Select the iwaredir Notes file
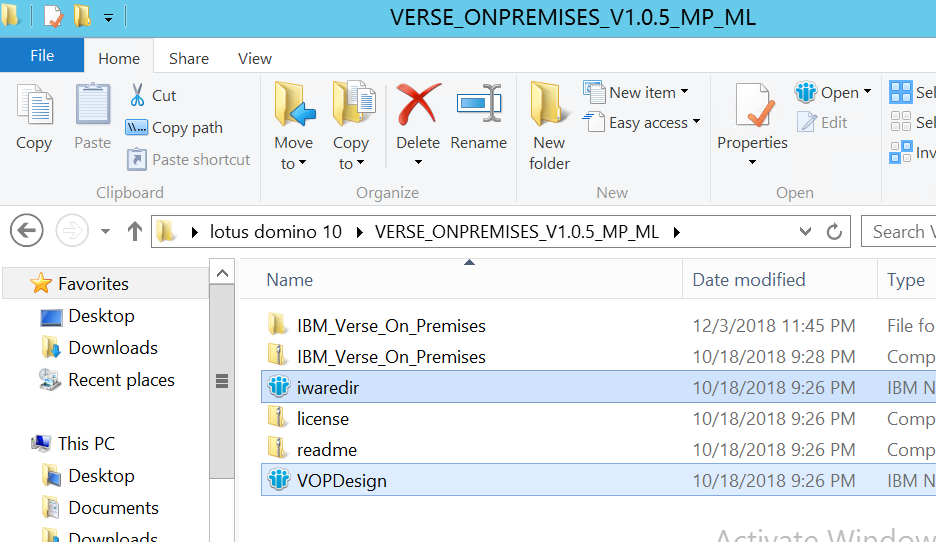The height and width of the screenshot is (542, 936). pyautogui.click(x=599, y=387)
